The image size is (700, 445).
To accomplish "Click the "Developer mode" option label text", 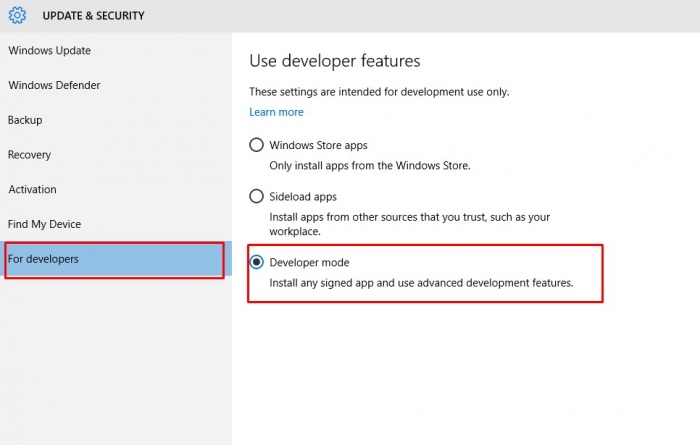I will (310, 262).
